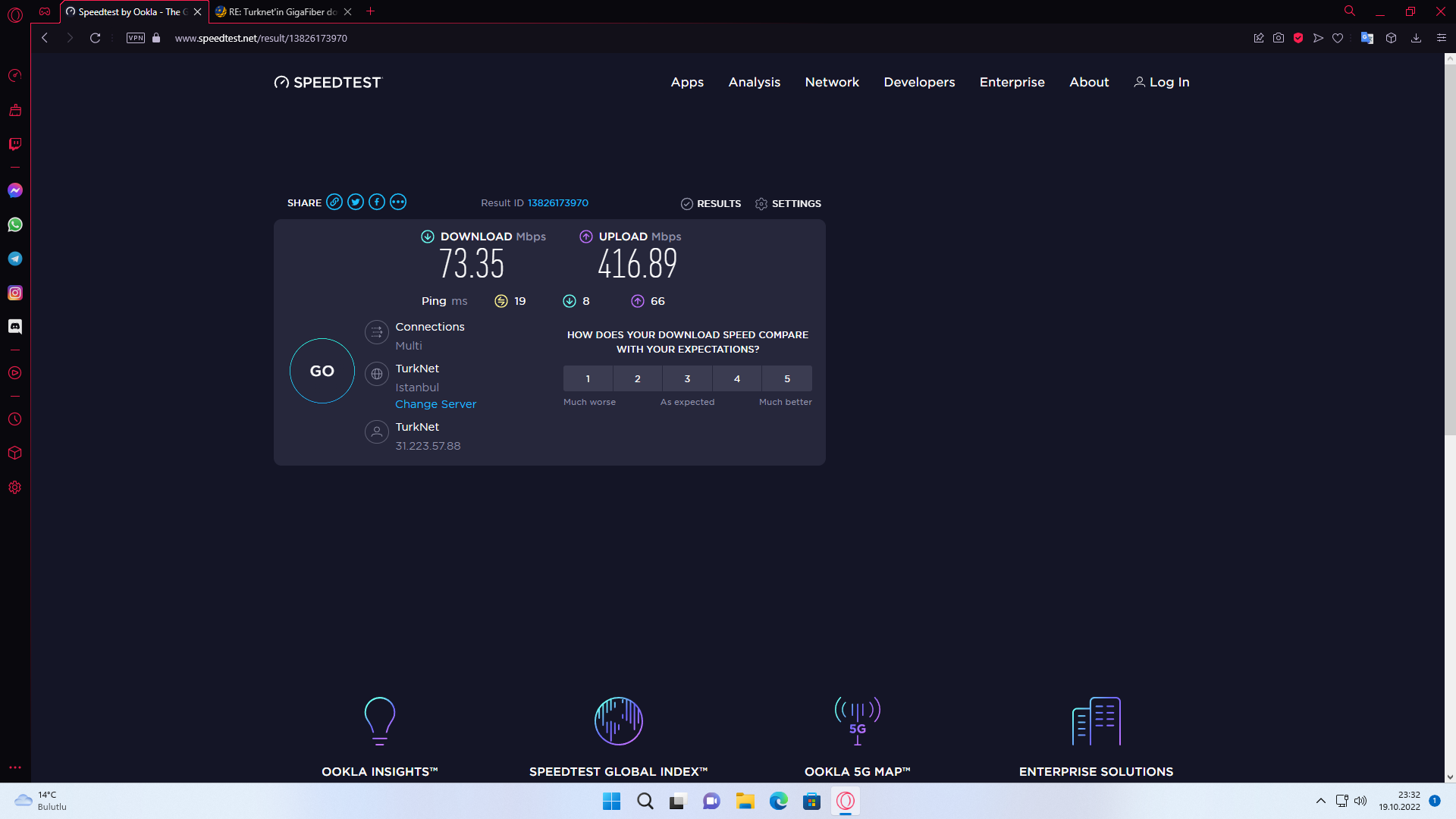Rate download speed as 2
This screenshot has height=819, width=1456.
point(638,378)
